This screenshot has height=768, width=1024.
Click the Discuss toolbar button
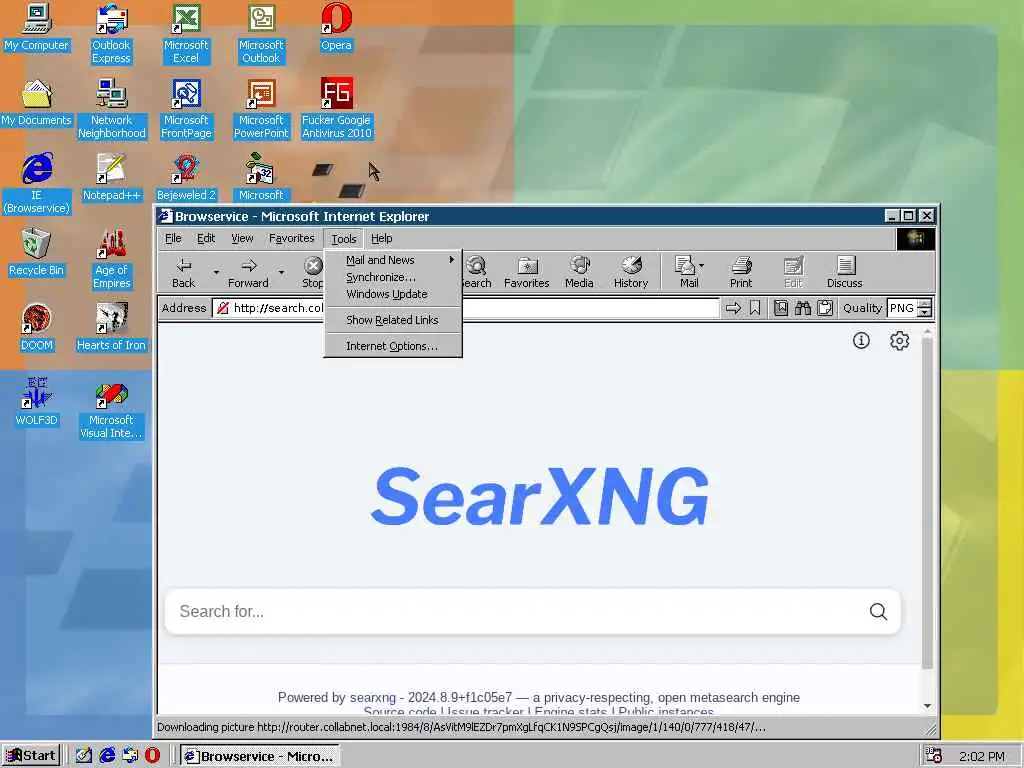click(x=844, y=272)
